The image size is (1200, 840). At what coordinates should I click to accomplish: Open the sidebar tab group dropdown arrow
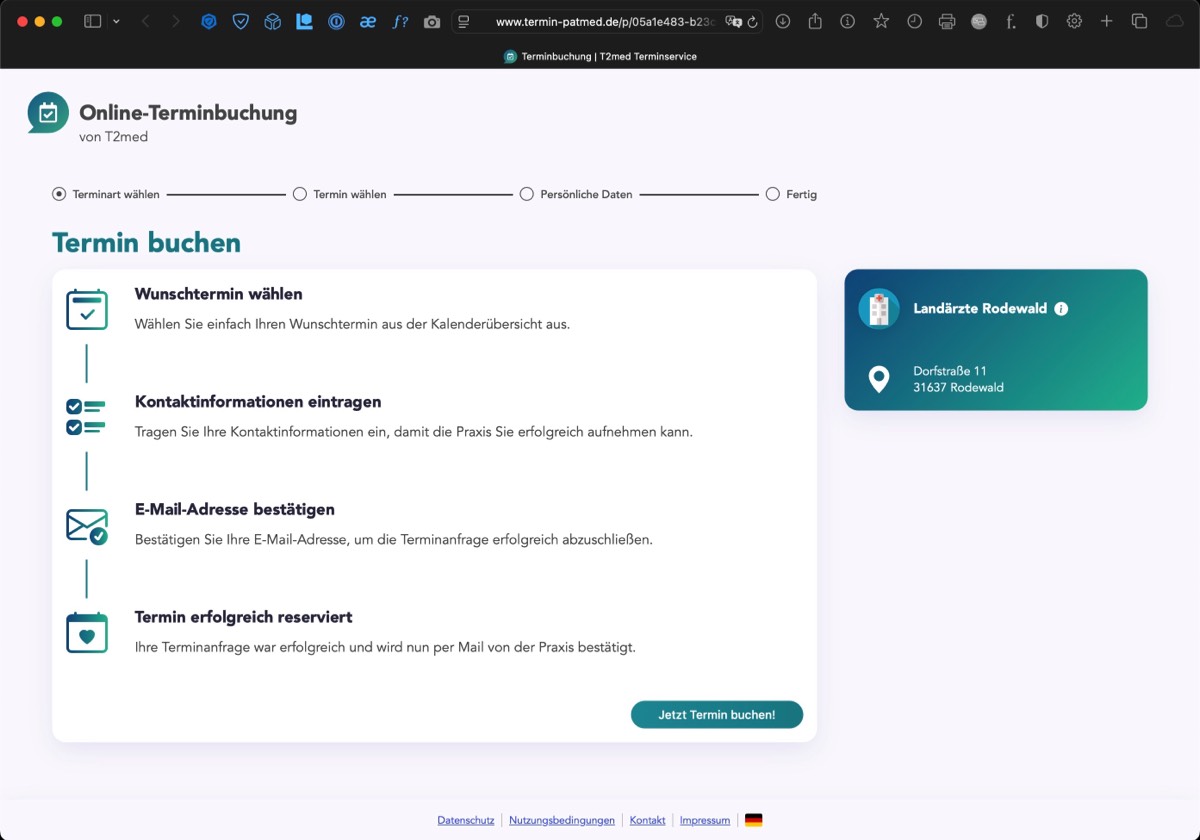click(116, 21)
